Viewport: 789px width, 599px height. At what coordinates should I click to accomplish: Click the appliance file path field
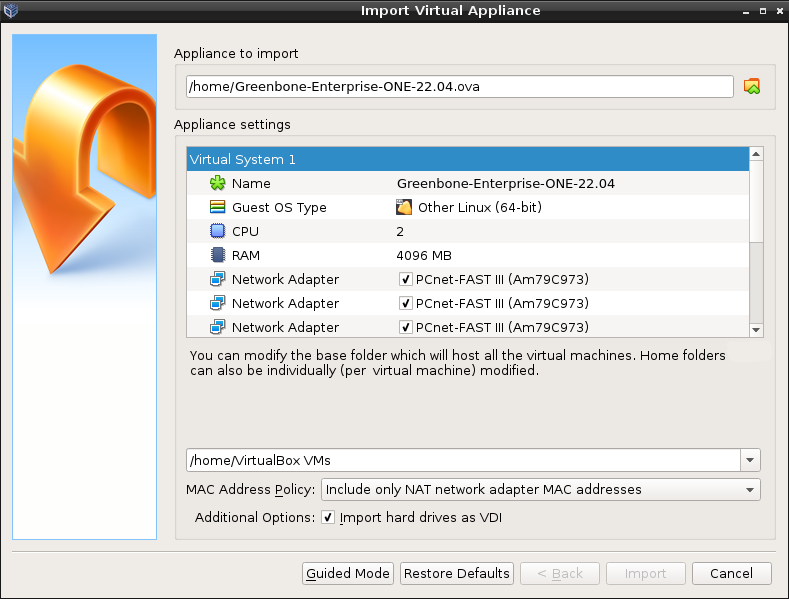[460, 87]
